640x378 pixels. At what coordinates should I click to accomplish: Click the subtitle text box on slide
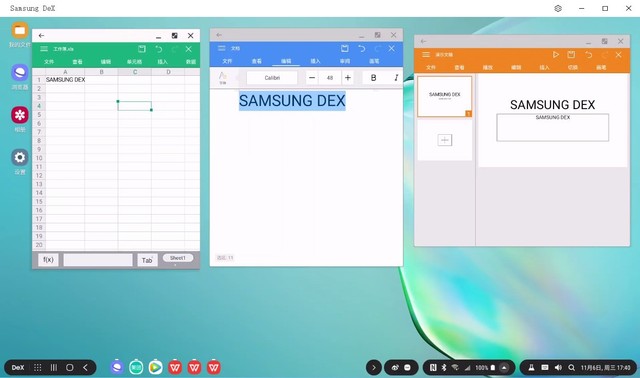coord(552,127)
